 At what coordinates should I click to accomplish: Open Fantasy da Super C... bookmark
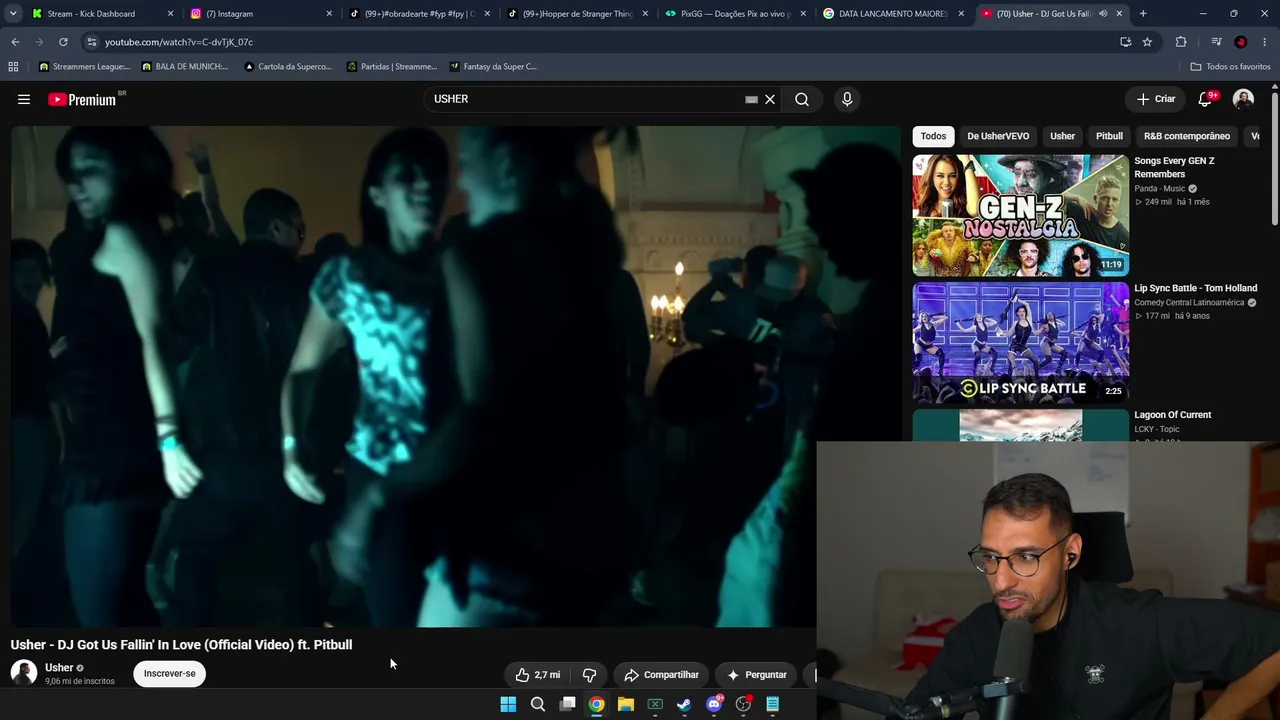(x=493, y=67)
